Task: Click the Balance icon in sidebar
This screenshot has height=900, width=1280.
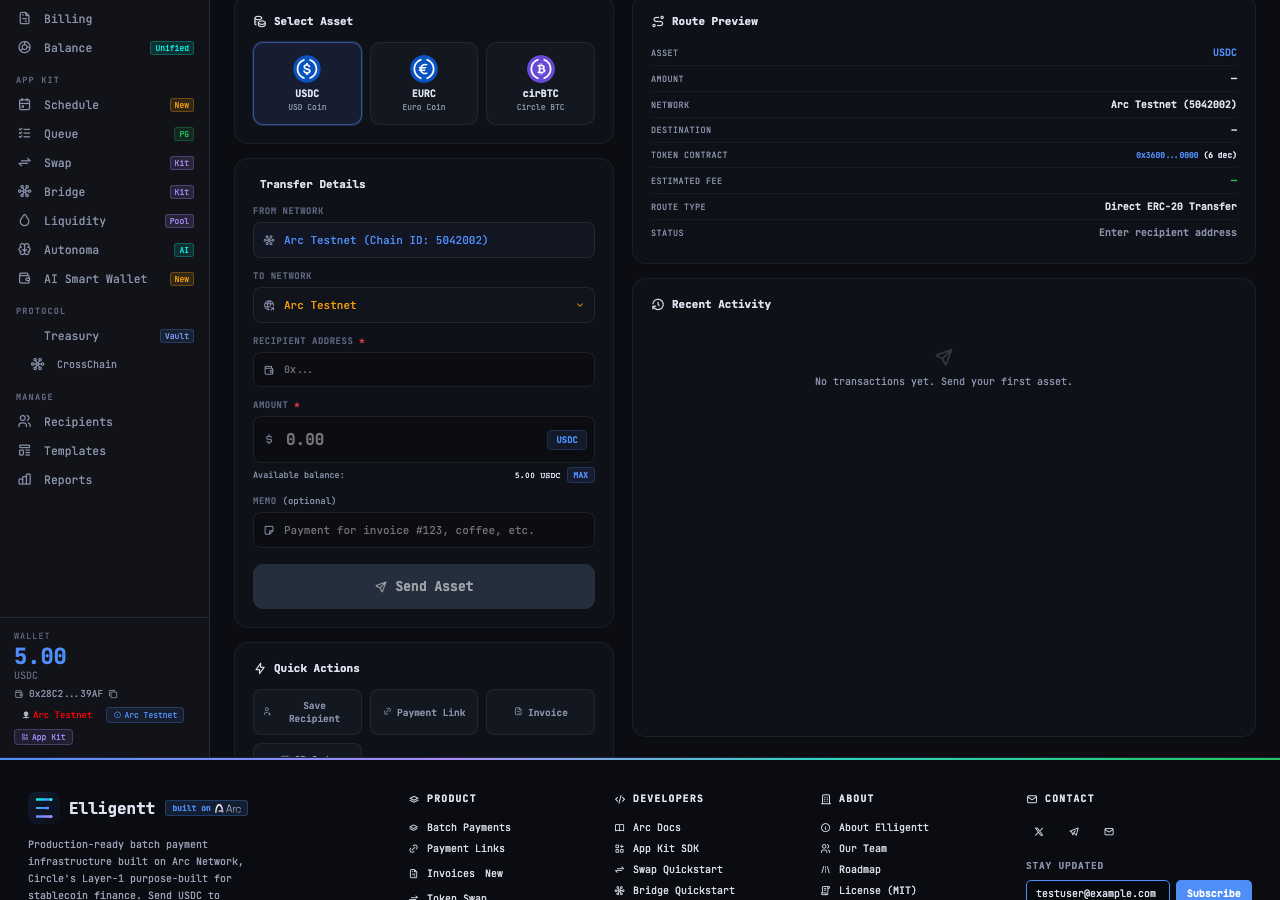Action: point(24,47)
